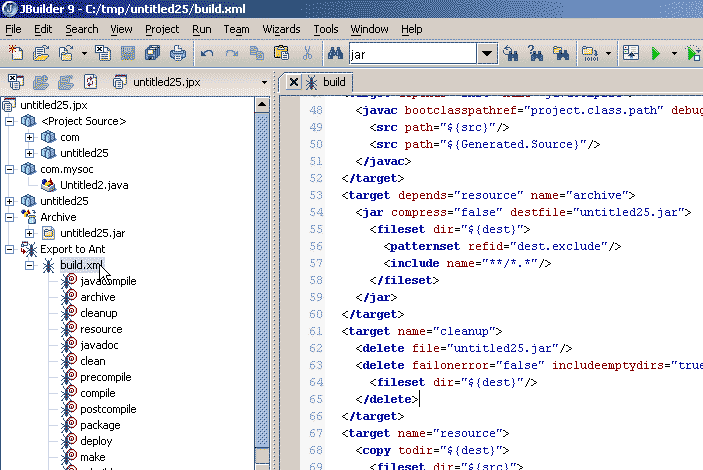Click the Undo arrow icon
The width and height of the screenshot is (703, 470).
pos(207,53)
